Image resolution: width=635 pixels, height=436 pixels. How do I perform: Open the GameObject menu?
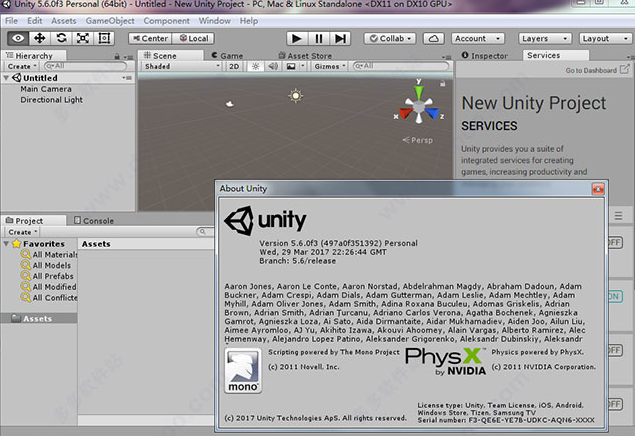110,21
